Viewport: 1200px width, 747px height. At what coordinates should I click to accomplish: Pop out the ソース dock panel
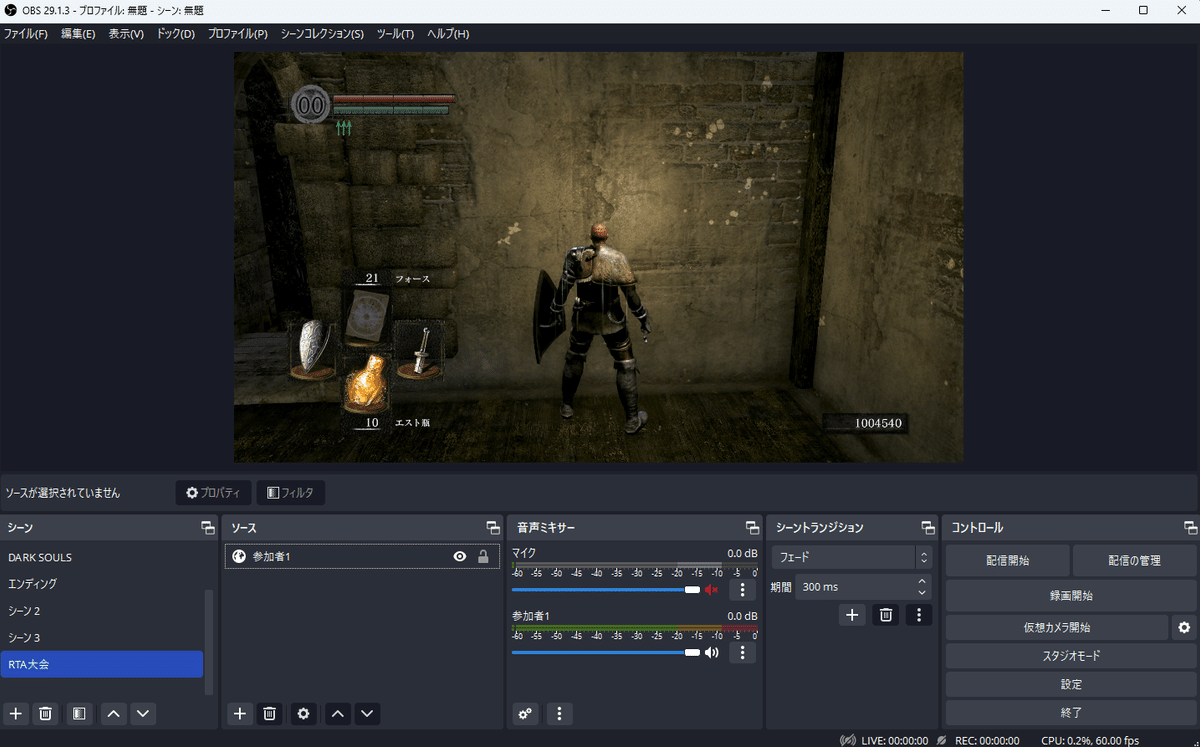tap(493, 527)
